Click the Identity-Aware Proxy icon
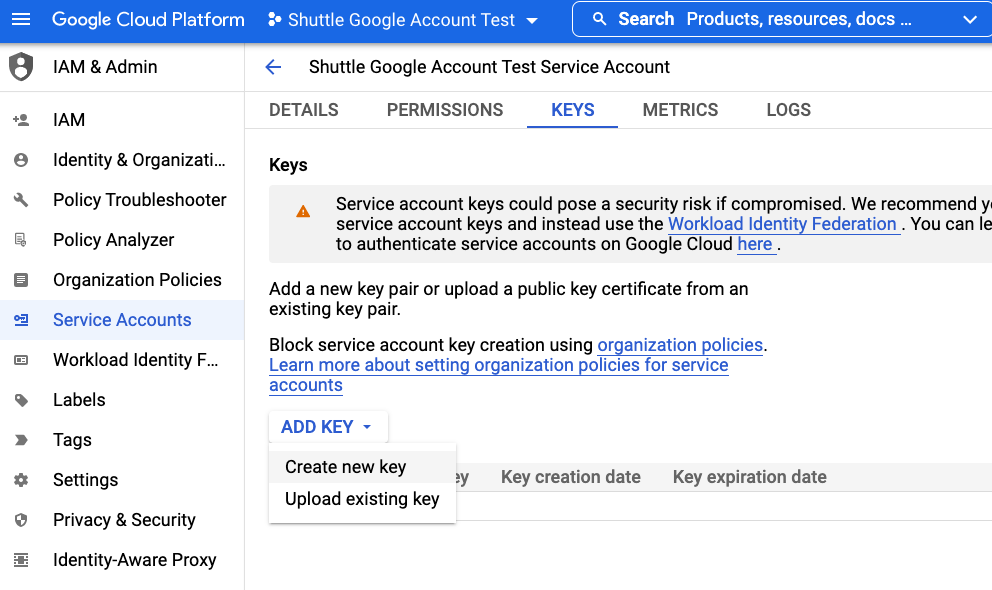This screenshot has width=992, height=590. (x=21, y=560)
